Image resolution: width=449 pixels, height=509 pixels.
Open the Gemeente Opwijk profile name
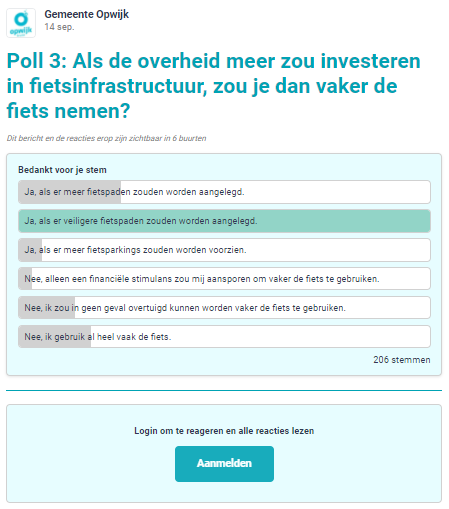point(86,14)
